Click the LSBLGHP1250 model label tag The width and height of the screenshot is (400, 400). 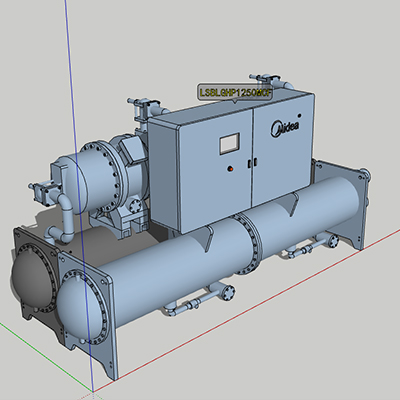point(235,93)
